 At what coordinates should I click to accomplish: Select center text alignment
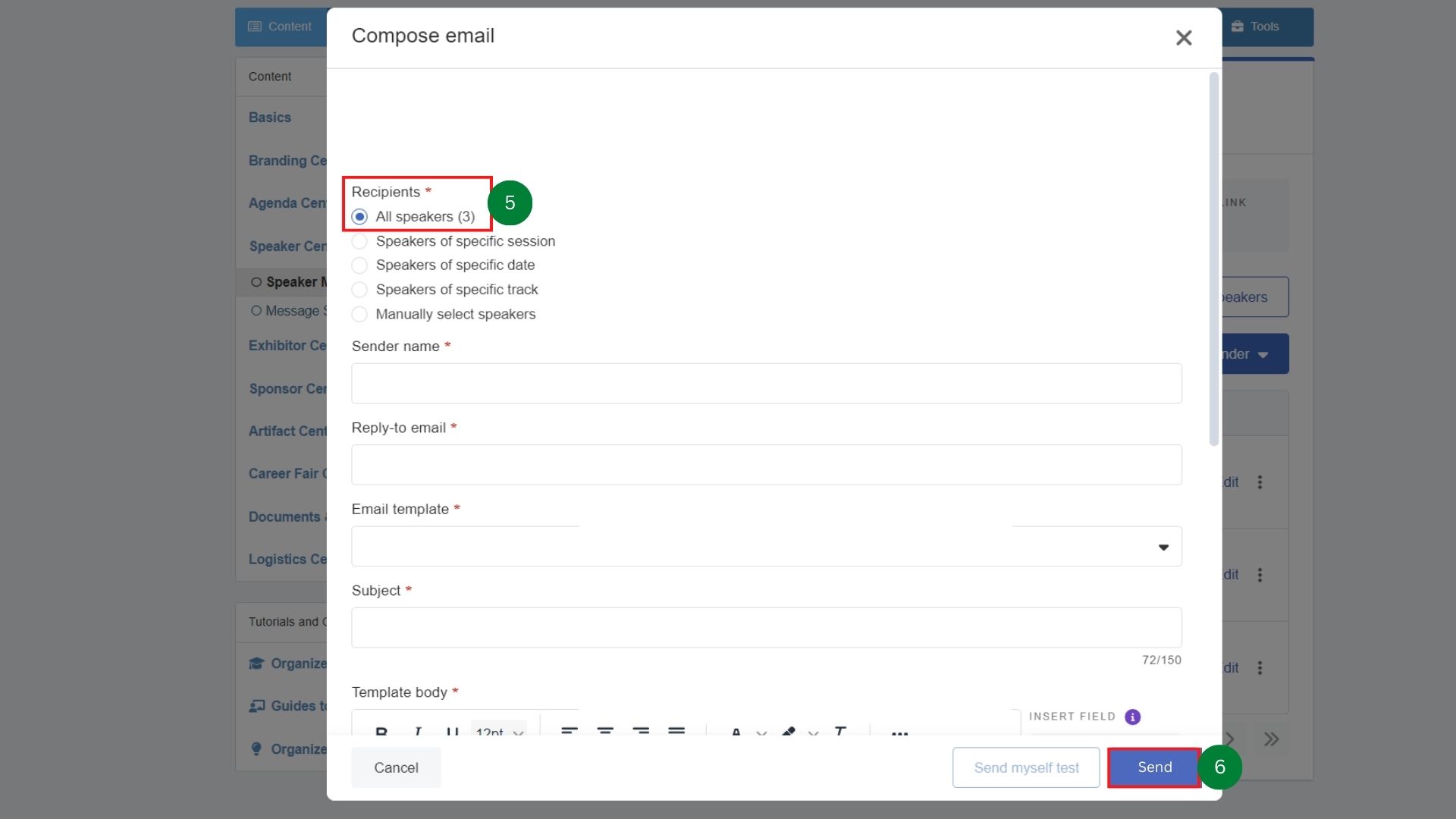pyautogui.click(x=605, y=731)
